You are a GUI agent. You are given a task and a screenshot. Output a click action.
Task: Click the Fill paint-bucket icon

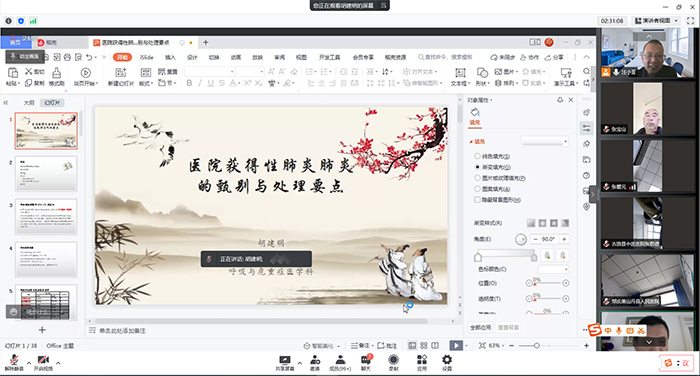475,112
